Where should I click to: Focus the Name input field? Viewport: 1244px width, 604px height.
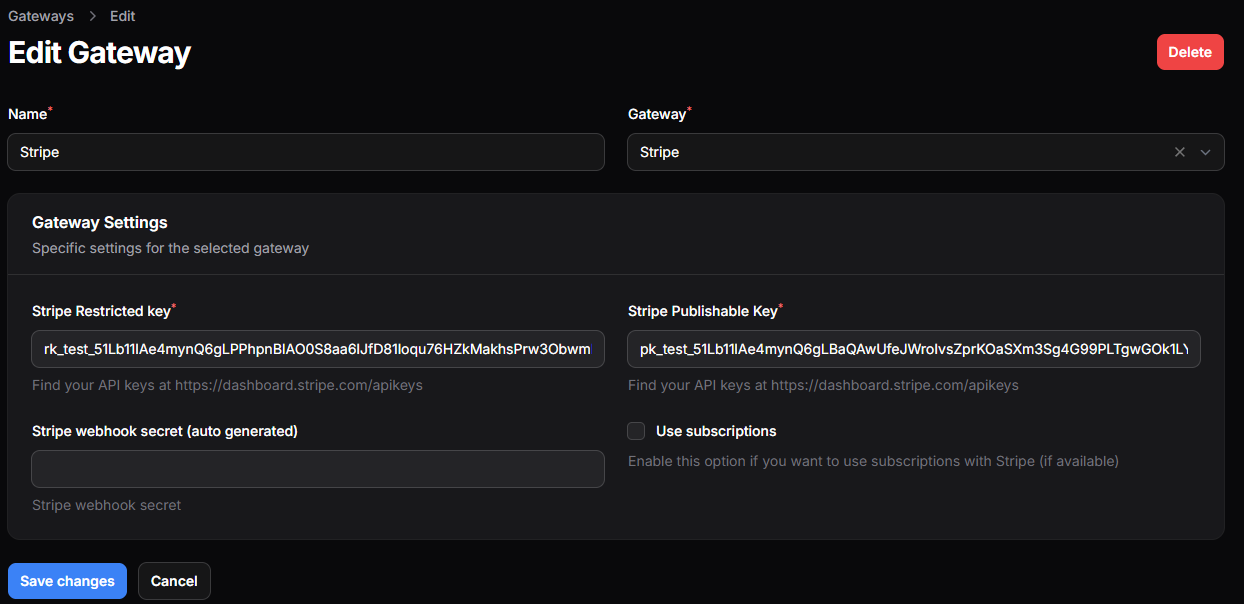306,152
